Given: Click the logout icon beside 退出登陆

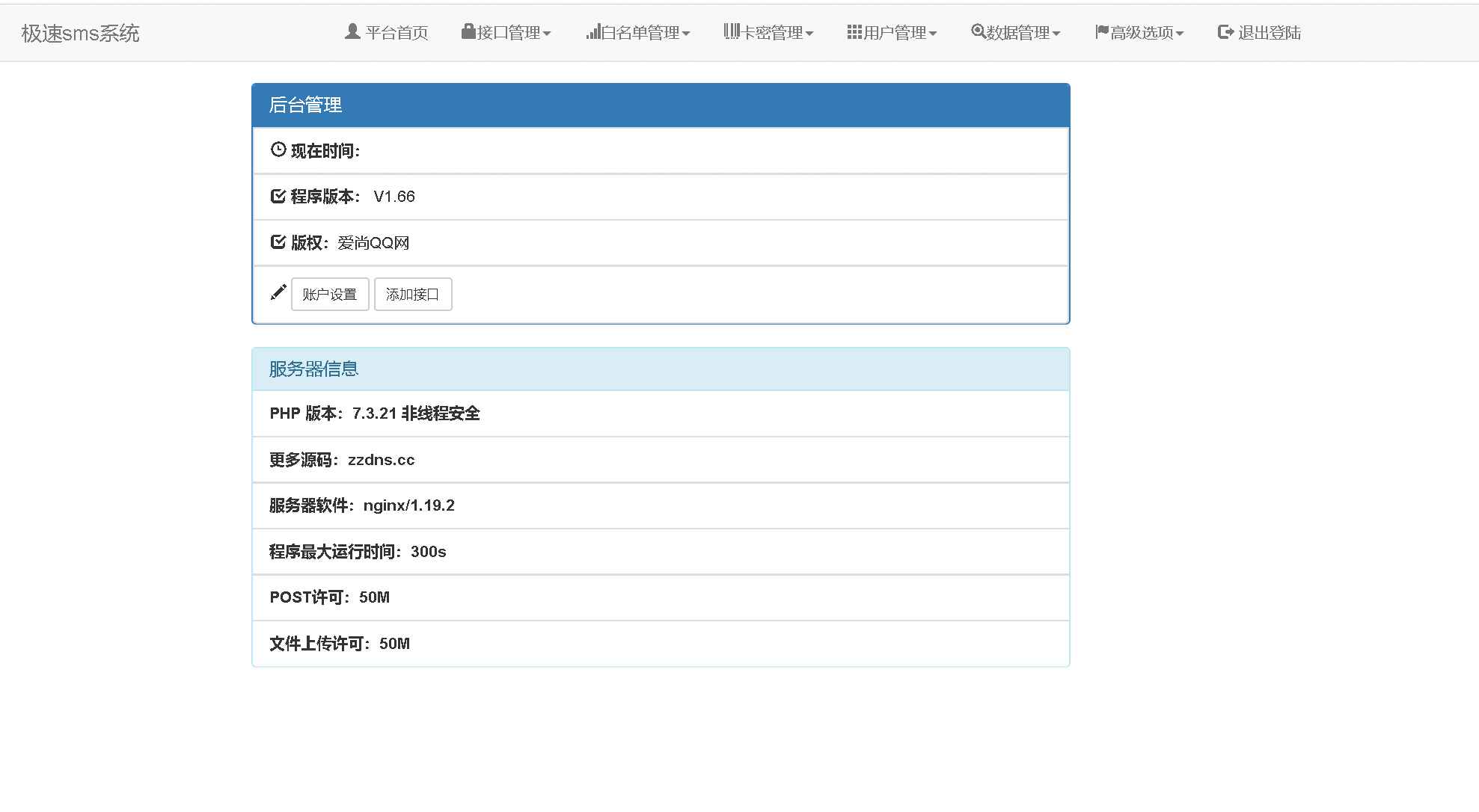Looking at the screenshot, I should pos(1226,31).
